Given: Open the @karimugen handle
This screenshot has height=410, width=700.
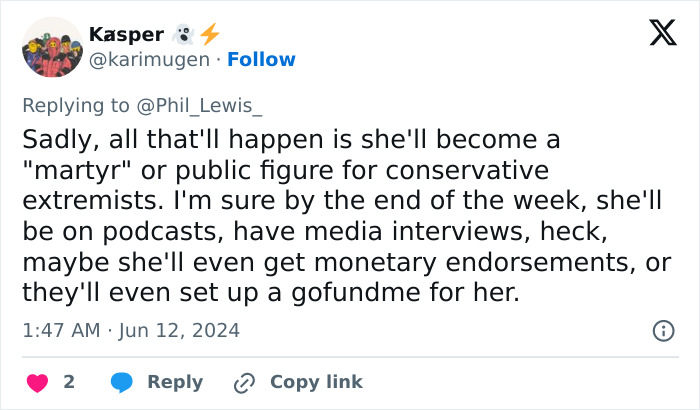Looking at the screenshot, I should (150, 59).
